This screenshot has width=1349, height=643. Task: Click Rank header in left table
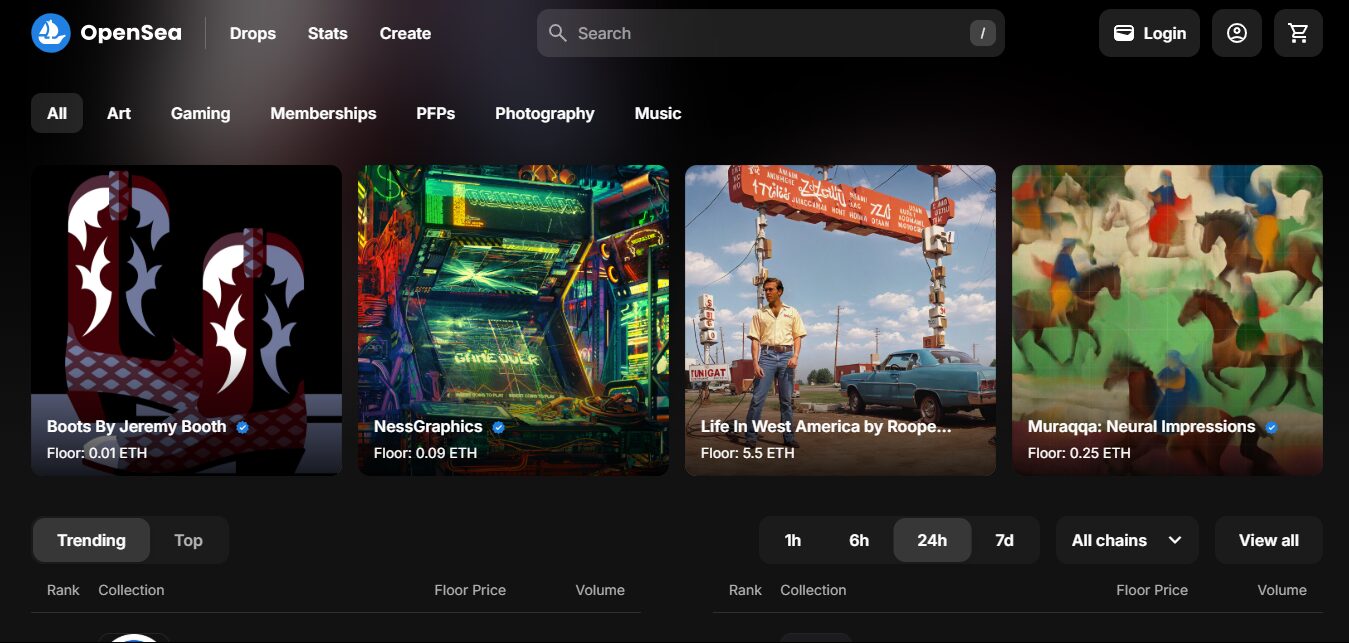(63, 590)
